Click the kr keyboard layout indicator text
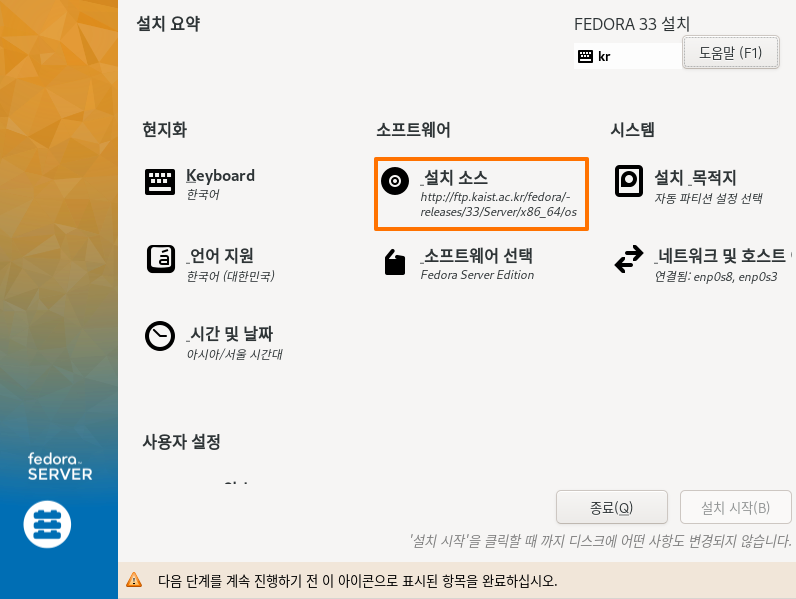796x599 pixels. click(x=604, y=56)
